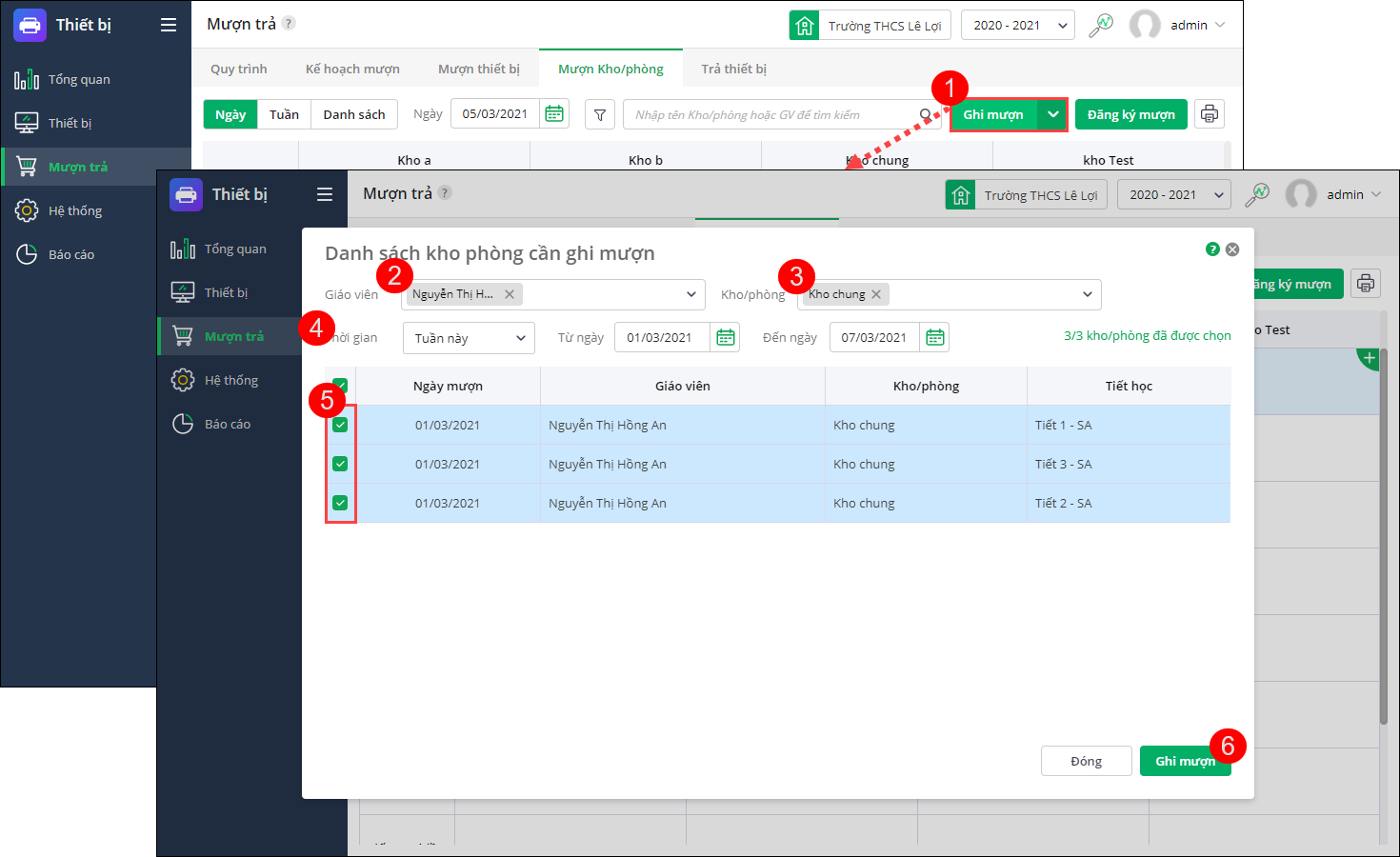1400x857 pixels.
Task: Uncheck the row for Tiết 1 - SA
Action: [340, 425]
